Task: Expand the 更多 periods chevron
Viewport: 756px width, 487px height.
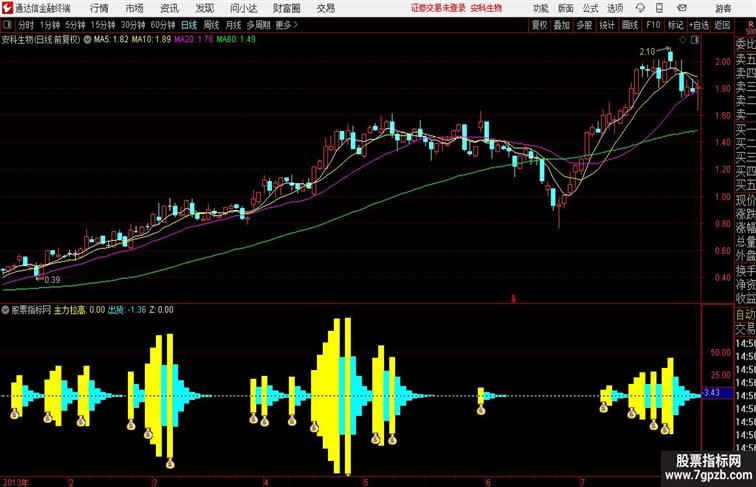Action: point(296,25)
